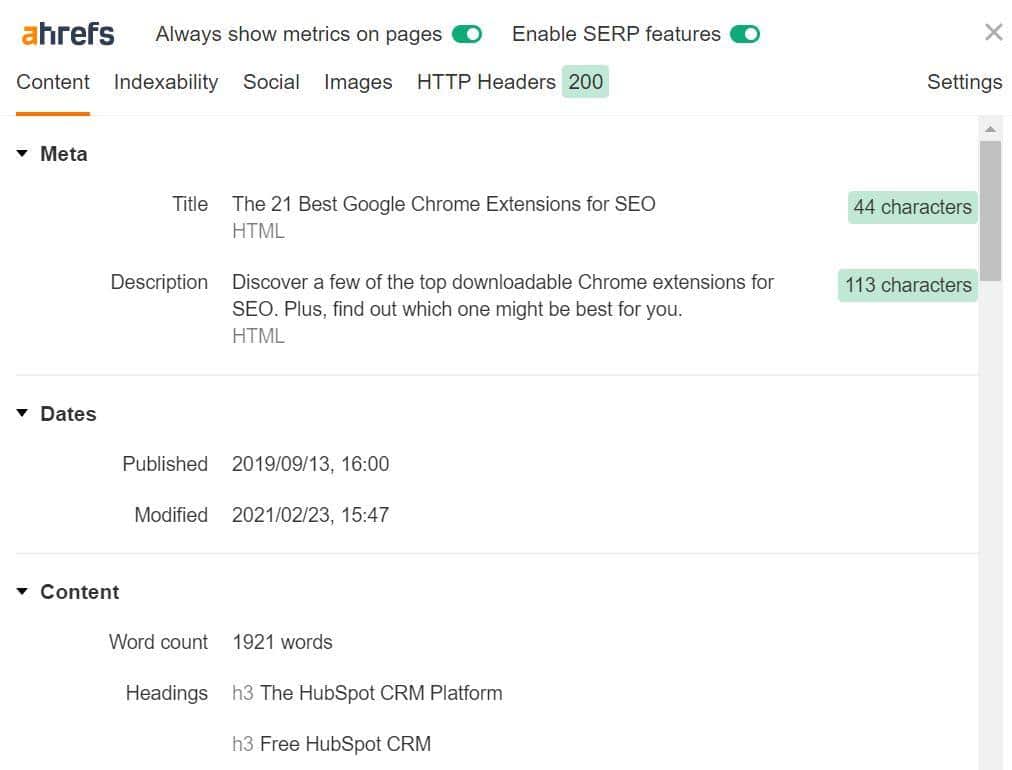This screenshot has height=770, width=1012.
Task: Toggle Always show metrics on pages
Action: point(467,34)
